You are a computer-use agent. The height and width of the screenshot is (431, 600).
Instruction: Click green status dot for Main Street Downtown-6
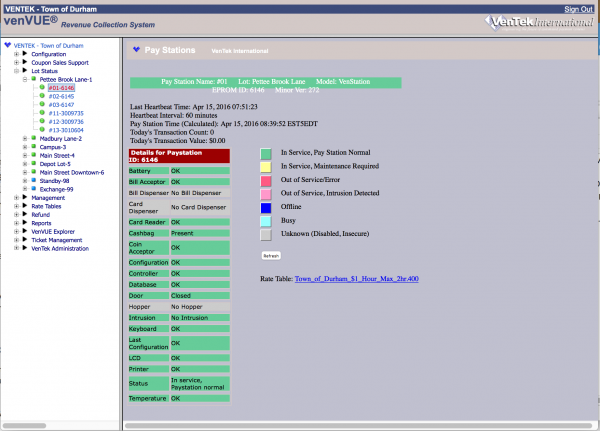pyautogui.click(x=34, y=171)
